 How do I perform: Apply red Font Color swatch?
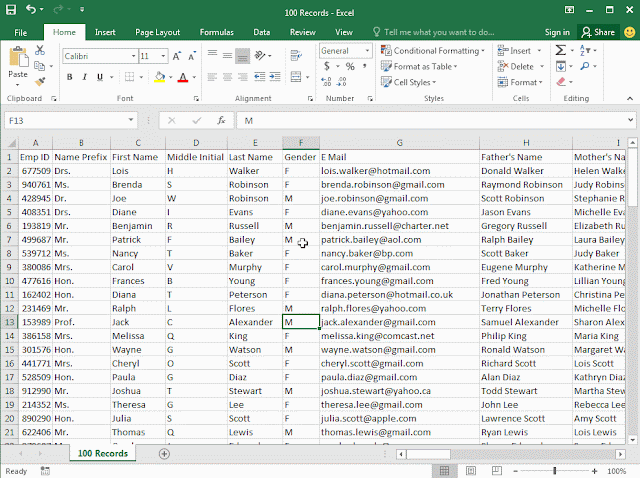pos(183,77)
